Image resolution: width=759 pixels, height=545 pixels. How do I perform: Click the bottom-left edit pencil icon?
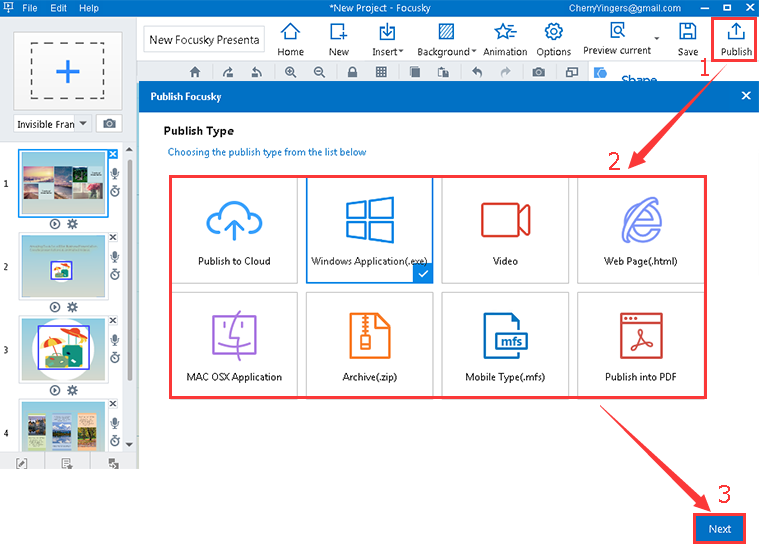[22, 463]
